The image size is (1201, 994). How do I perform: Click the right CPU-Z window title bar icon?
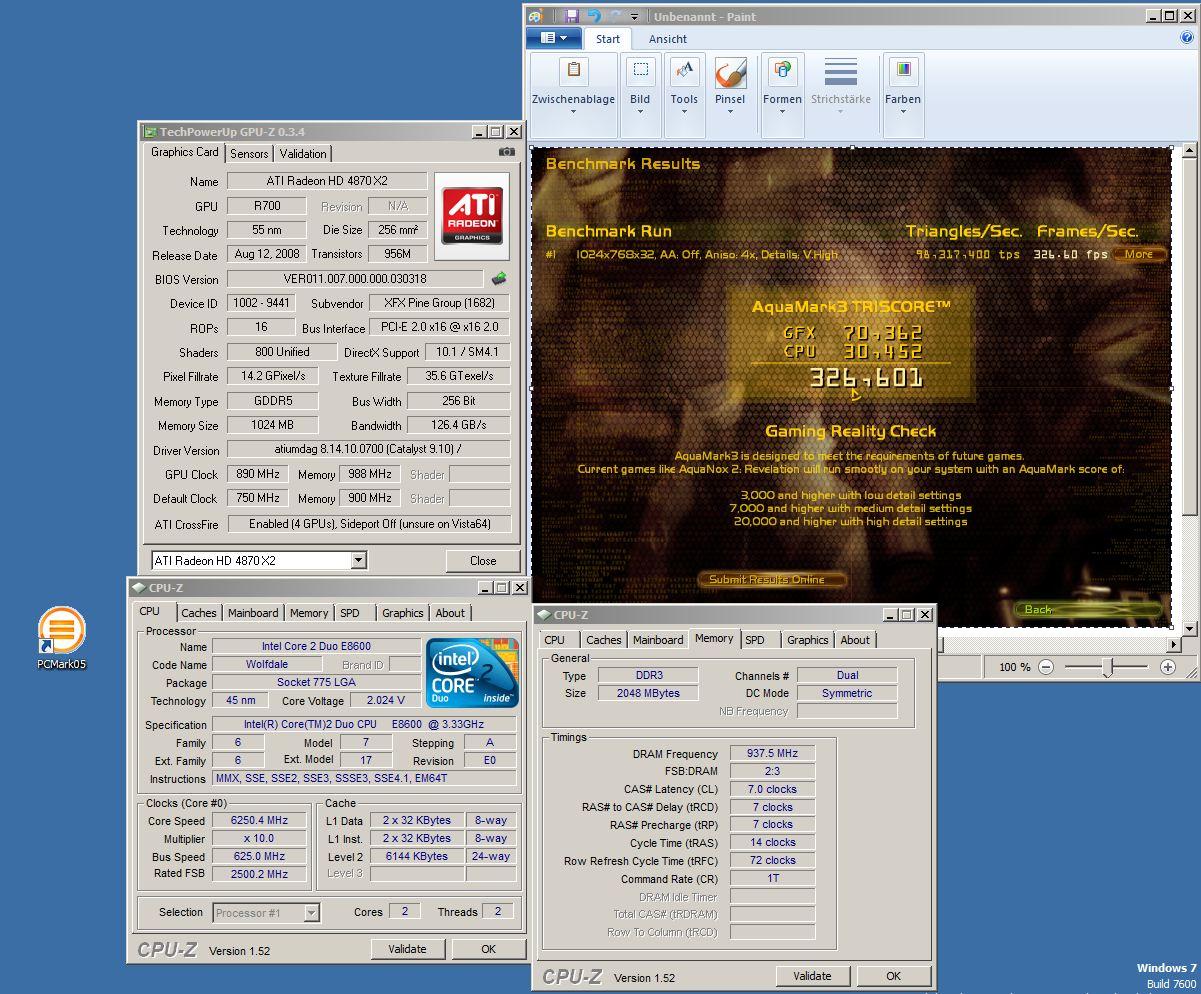click(x=544, y=615)
